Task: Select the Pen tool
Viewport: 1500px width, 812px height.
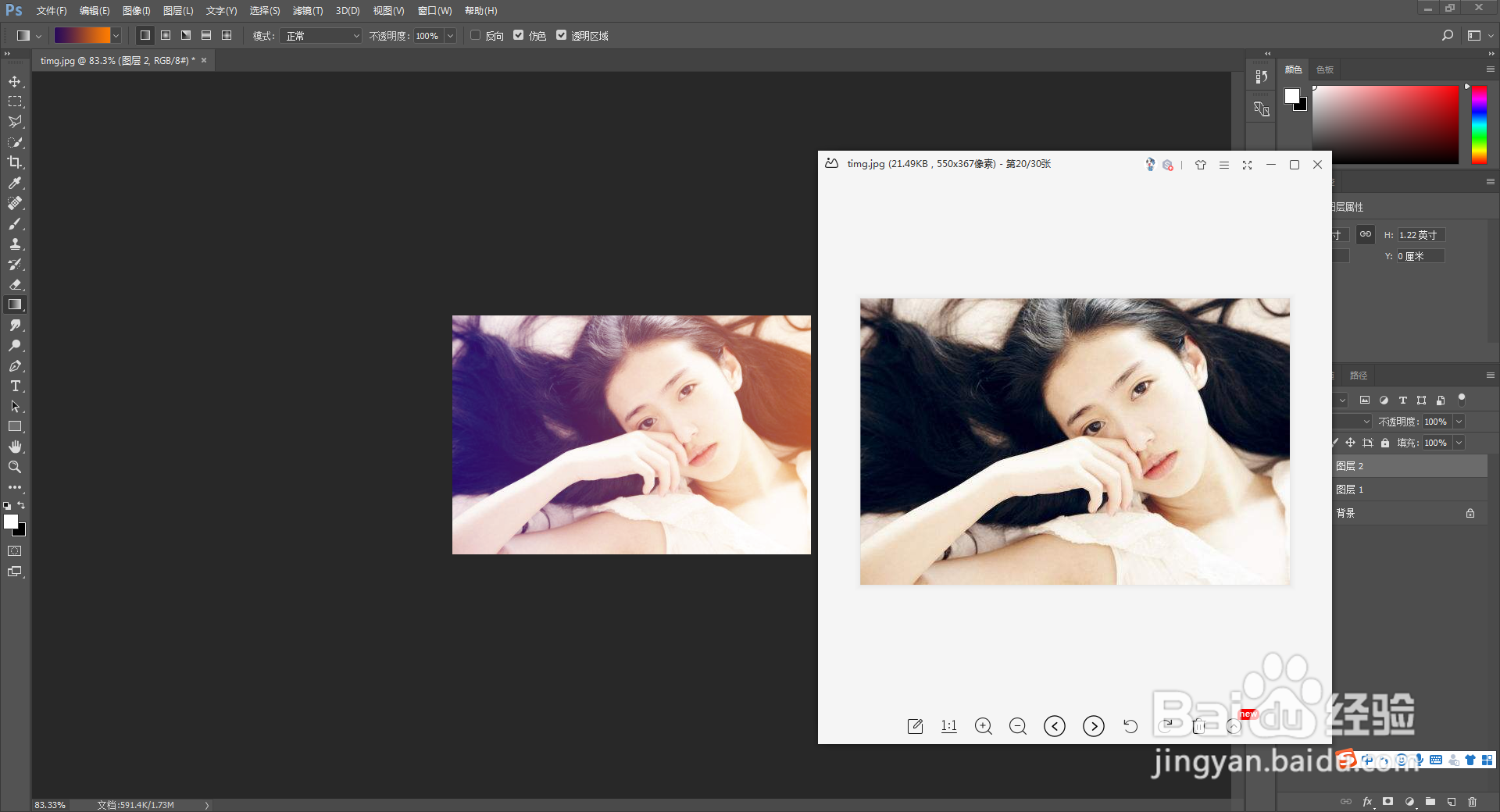Action: pos(15,365)
